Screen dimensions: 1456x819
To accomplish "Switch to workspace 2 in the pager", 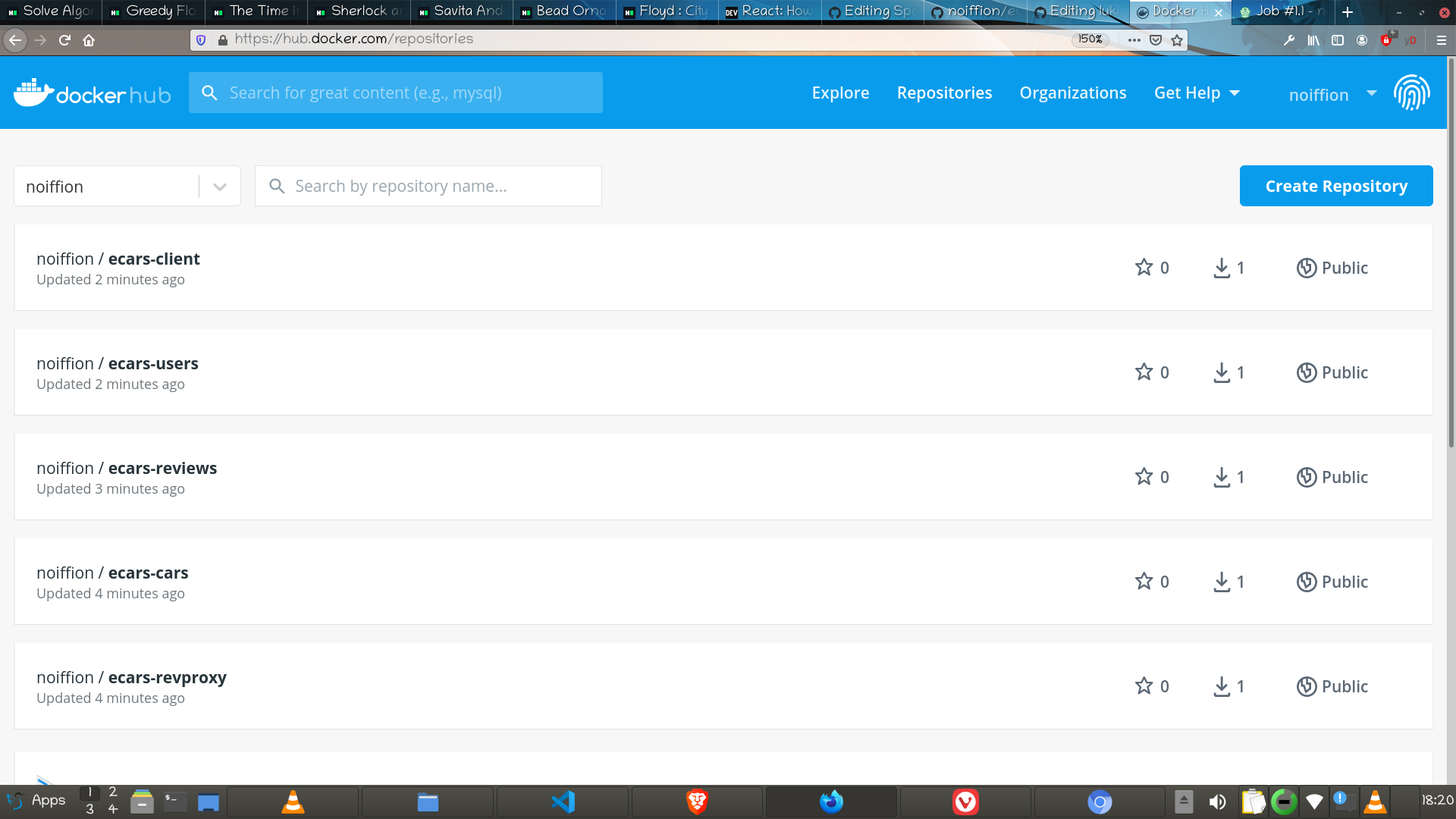I will pyautogui.click(x=112, y=792).
